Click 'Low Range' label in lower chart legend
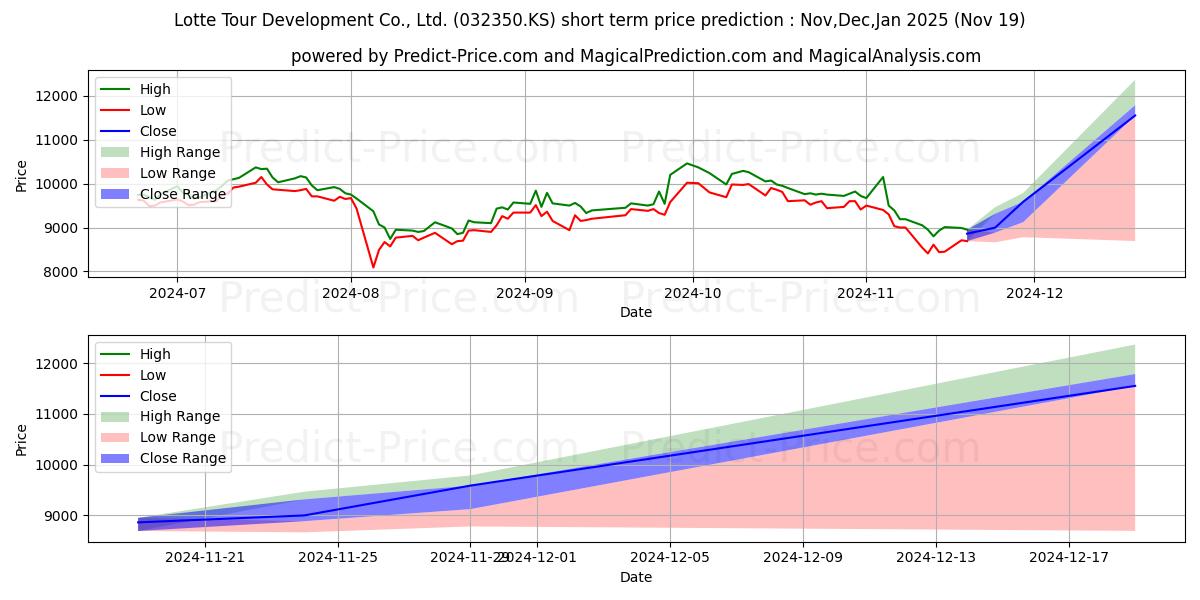 178,438
